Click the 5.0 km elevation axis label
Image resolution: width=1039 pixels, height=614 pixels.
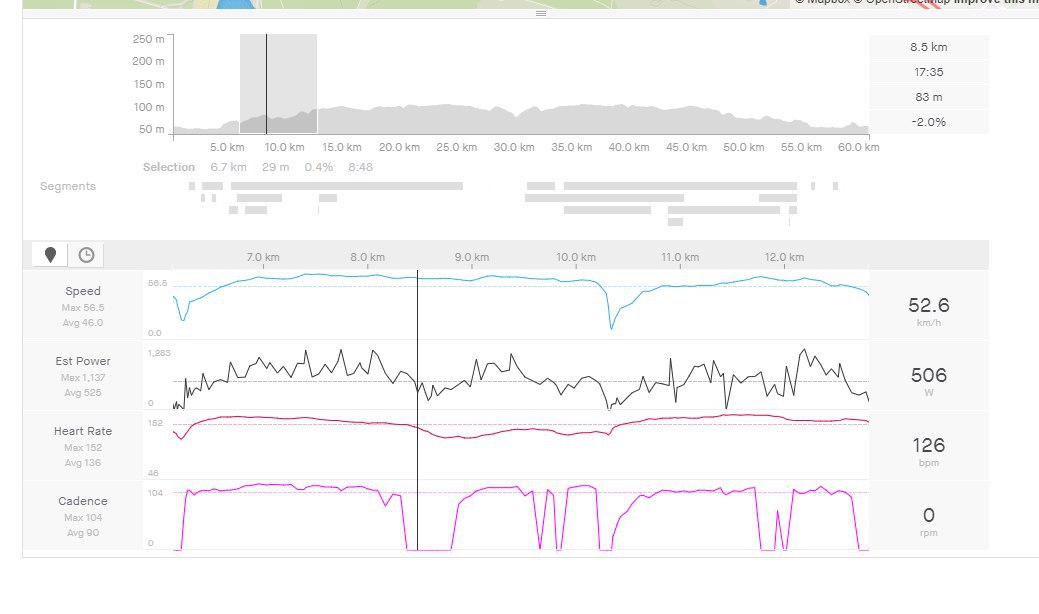(x=227, y=147)
